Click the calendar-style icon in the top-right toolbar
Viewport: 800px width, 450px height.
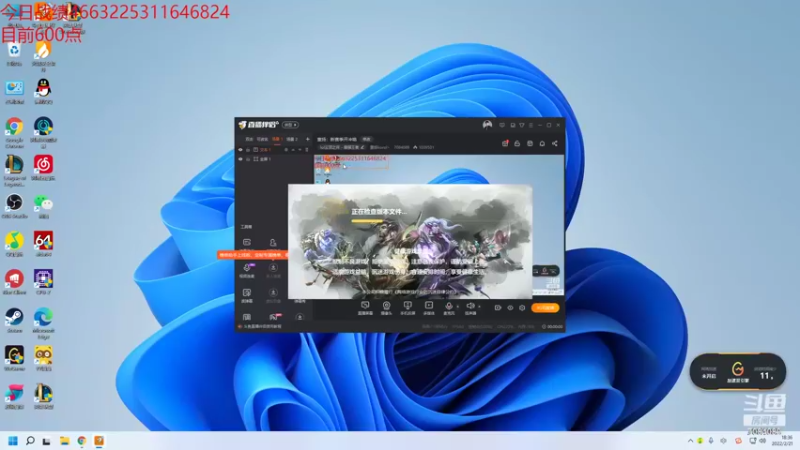[530, 143]
